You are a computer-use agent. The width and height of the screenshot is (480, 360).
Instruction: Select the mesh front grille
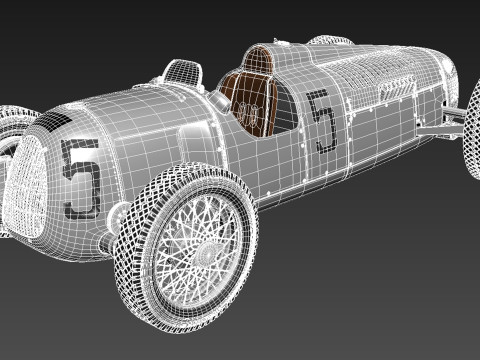click(26, 186)
